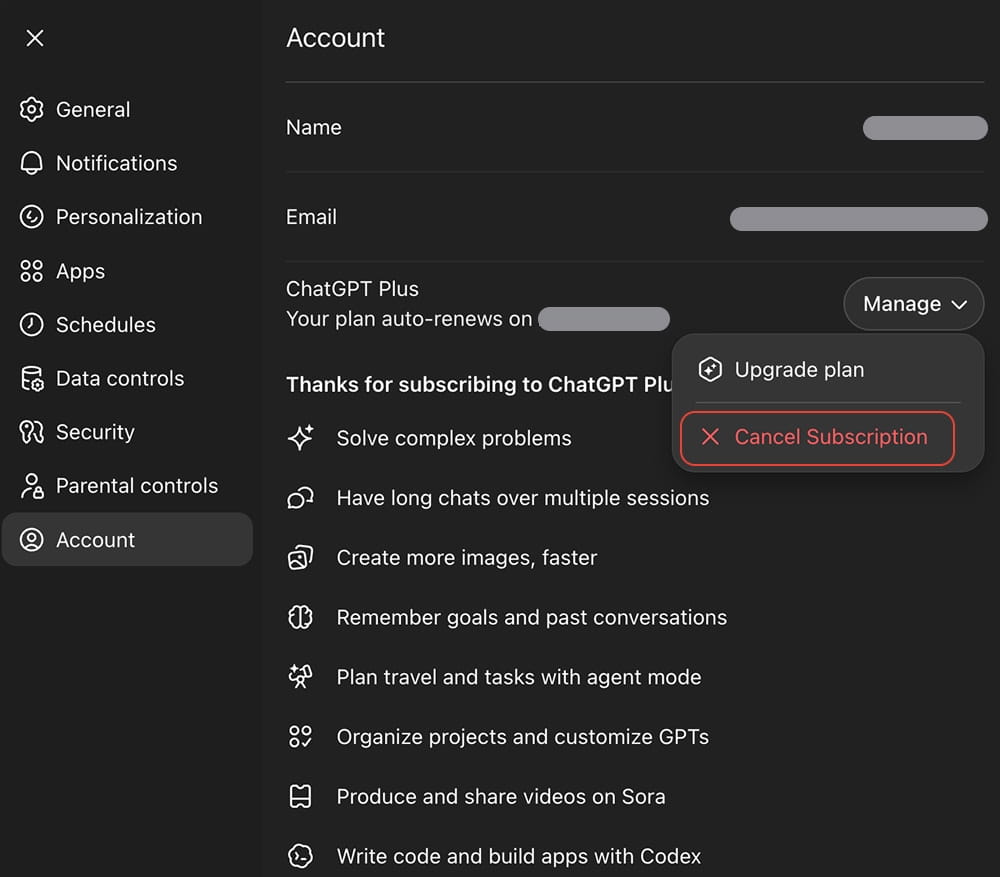Click the General gear icon
1000x877 pixels.
click(31, 110)
